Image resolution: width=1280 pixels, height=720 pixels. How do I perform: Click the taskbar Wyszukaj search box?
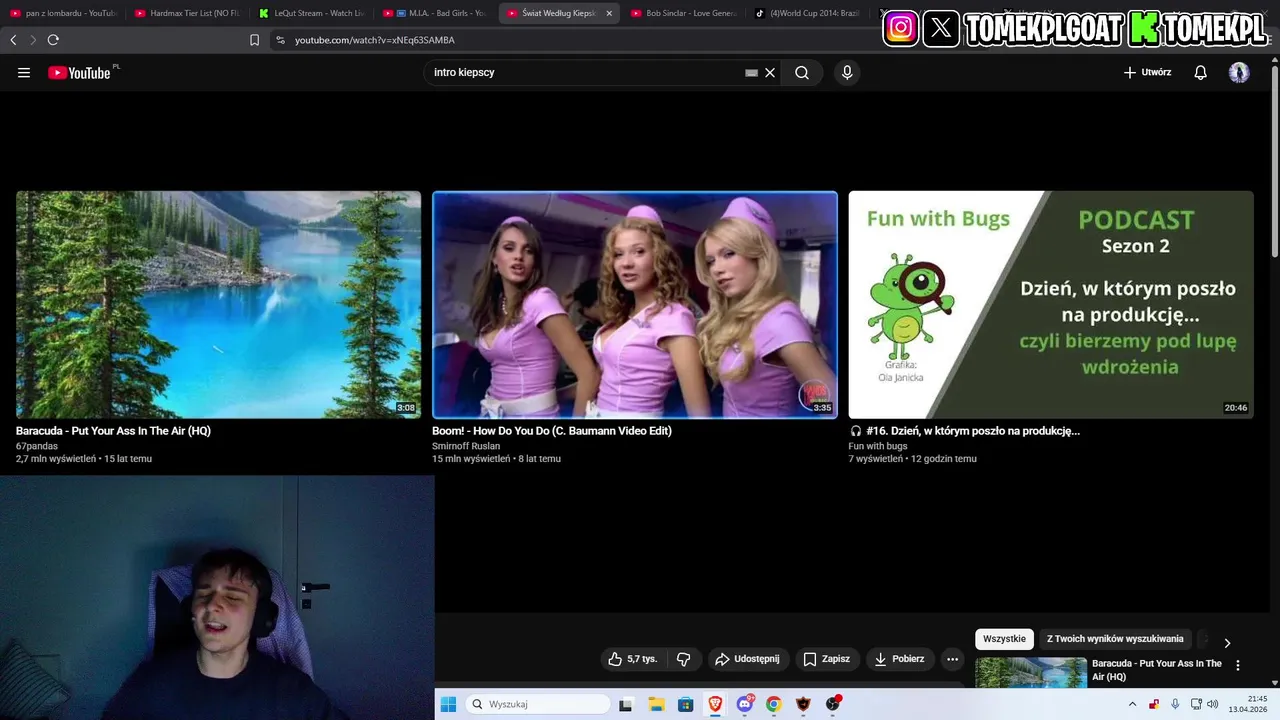539,704
